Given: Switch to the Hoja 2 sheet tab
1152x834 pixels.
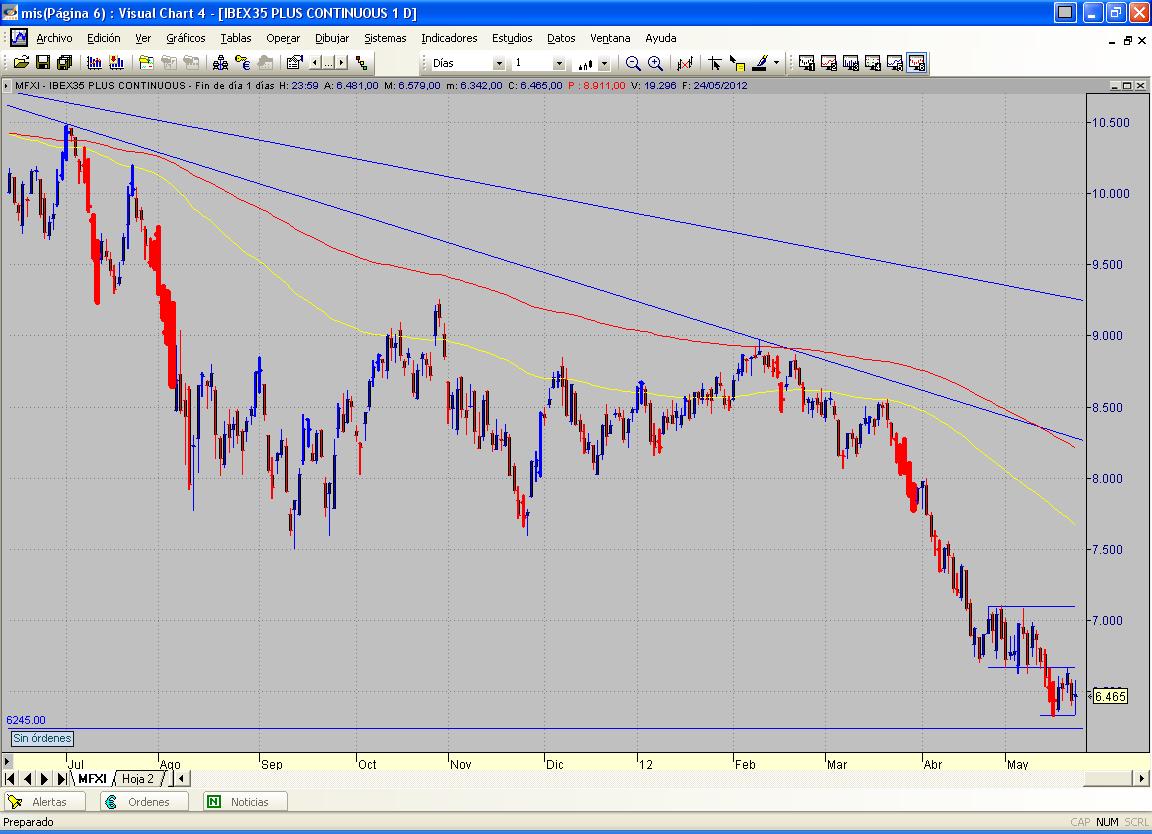Looking at the screenshot, I should tap(138, 778).
